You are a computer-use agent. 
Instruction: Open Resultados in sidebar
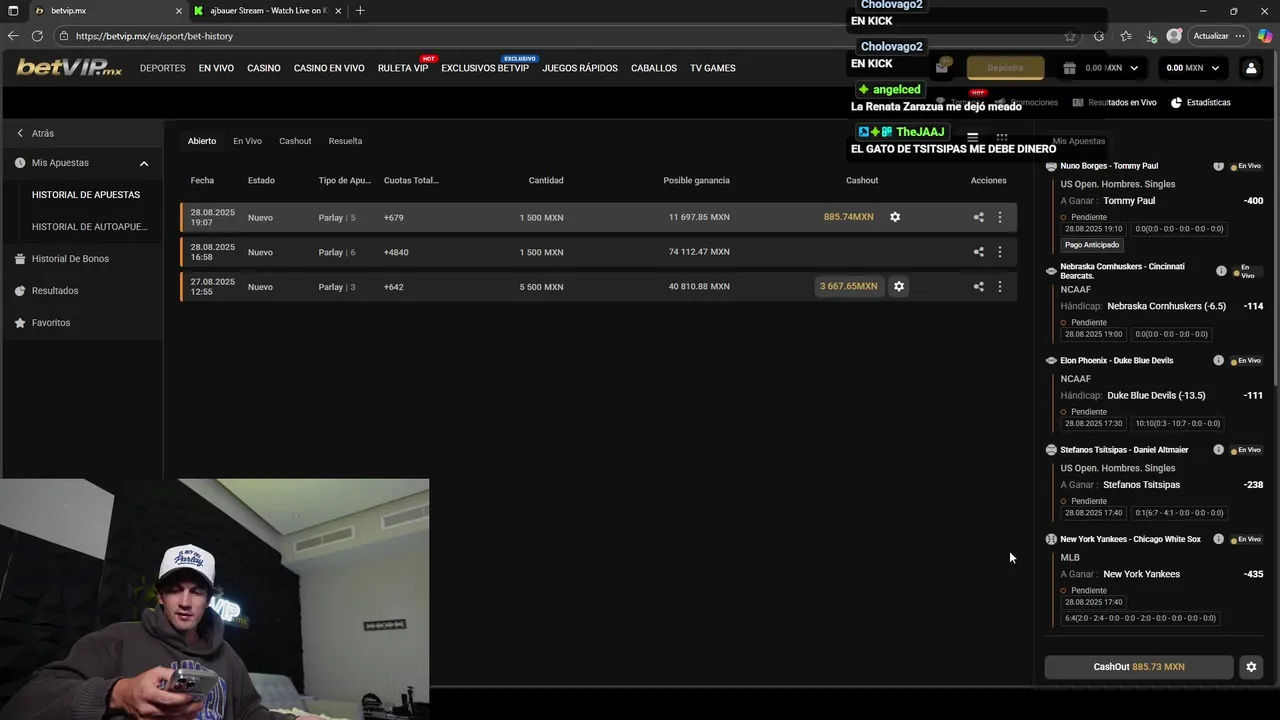click(54, 291)
